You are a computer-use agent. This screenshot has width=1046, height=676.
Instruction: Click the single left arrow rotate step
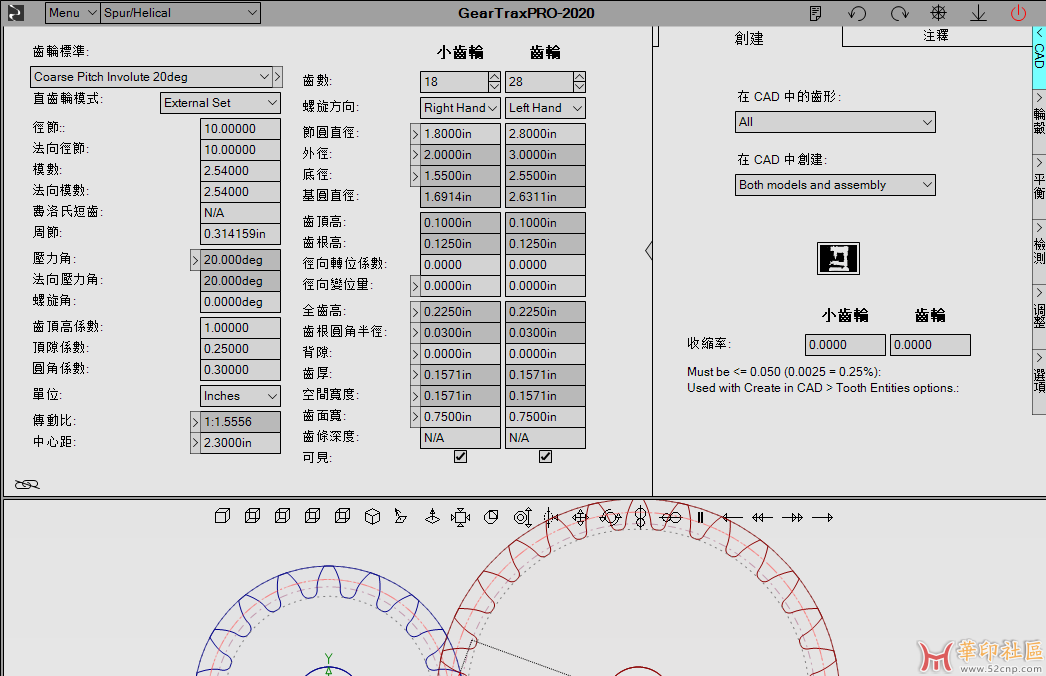(732, 517)
